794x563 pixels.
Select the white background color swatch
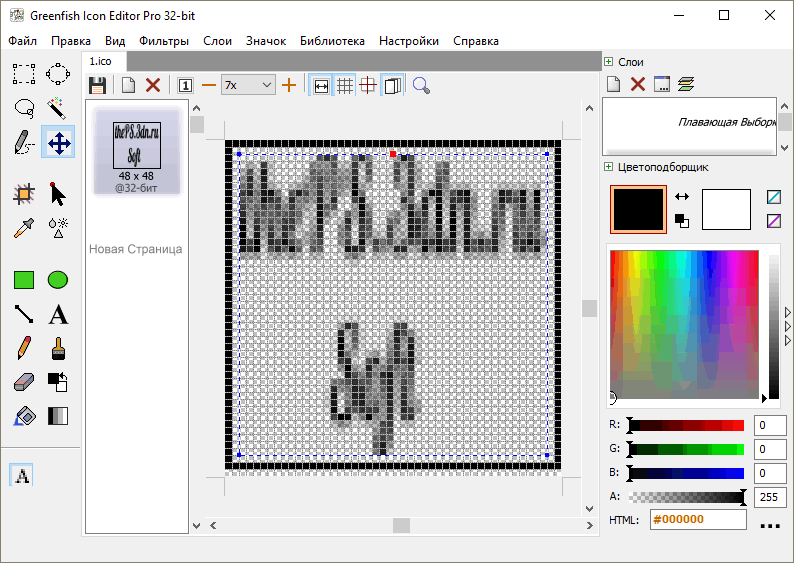pyautogui.click(x=726, y=209)
